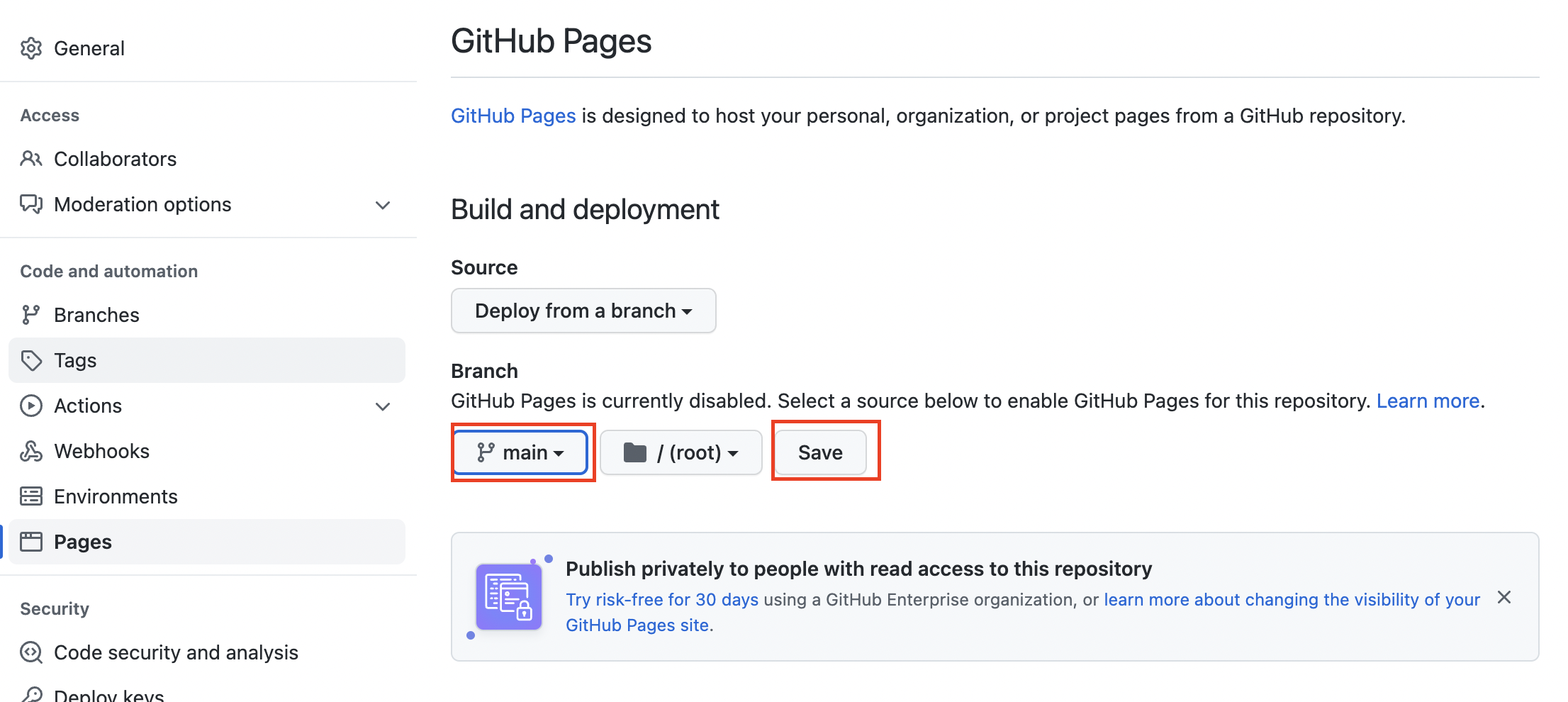Click the Environments server icon
This screenshot has width=1568, height=702.
click(x=31, y=496)
